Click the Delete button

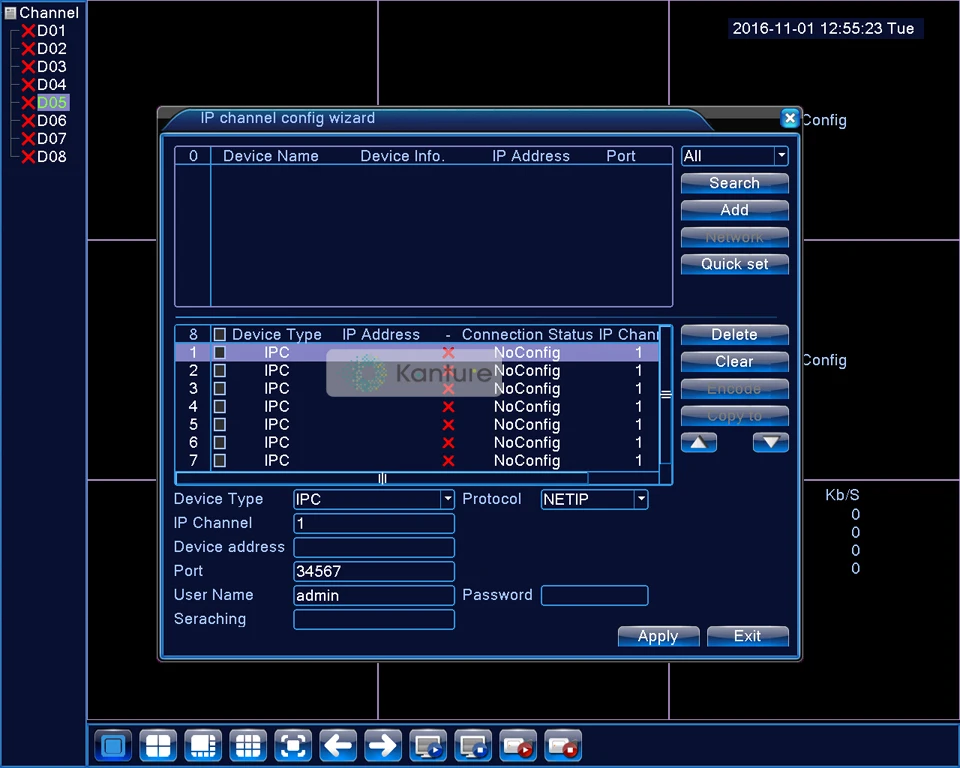tap(734, 334)
